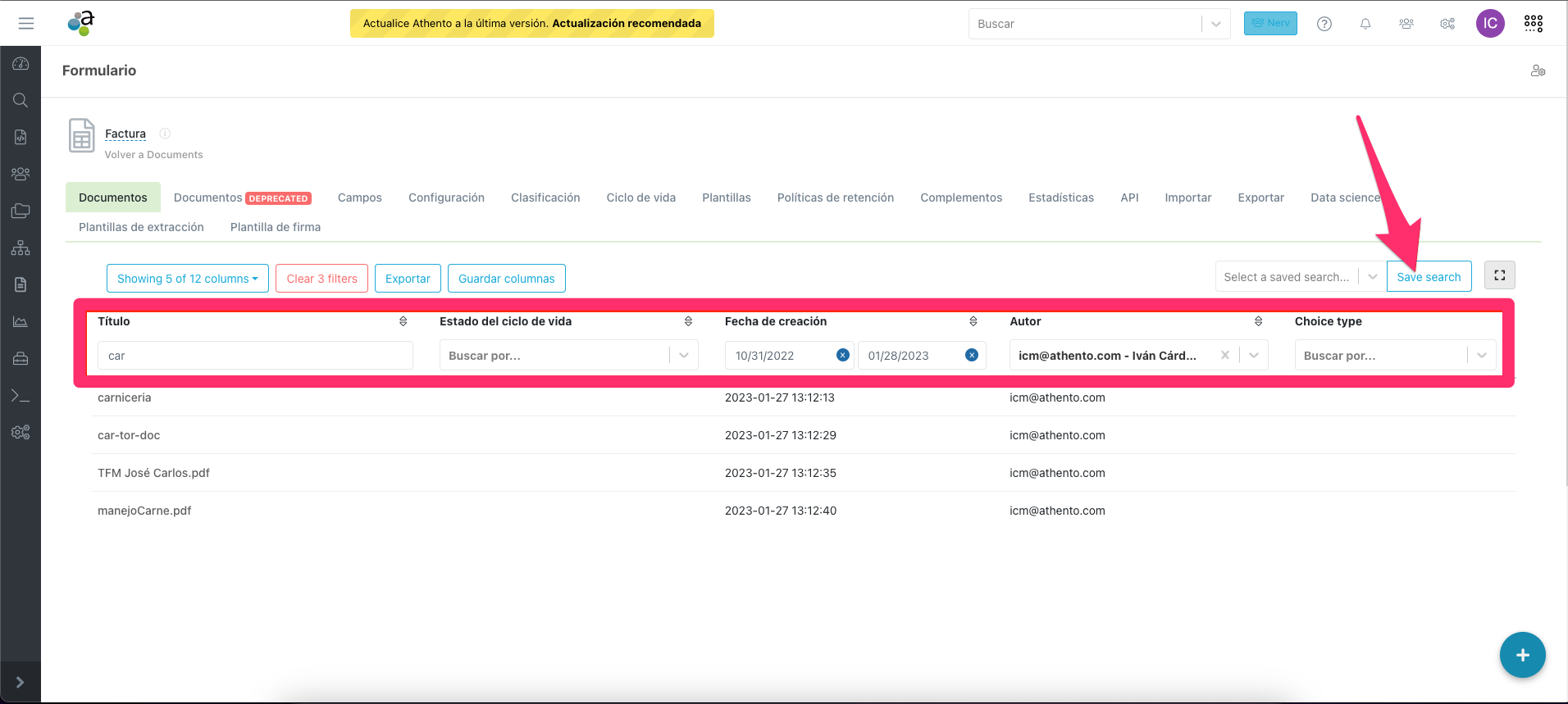Open the Select a saved search dropdown
The image size is (1568, 704).
coord(1297,277)
